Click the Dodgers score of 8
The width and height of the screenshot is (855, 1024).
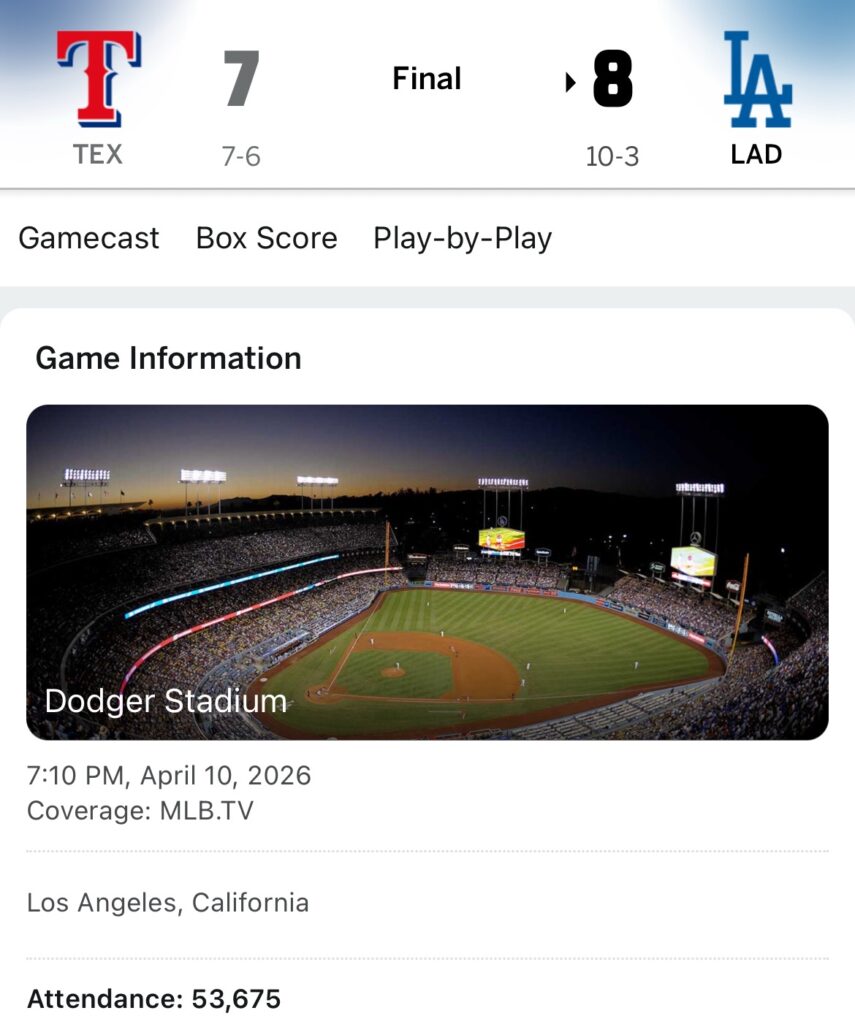(x=612, y=80)
